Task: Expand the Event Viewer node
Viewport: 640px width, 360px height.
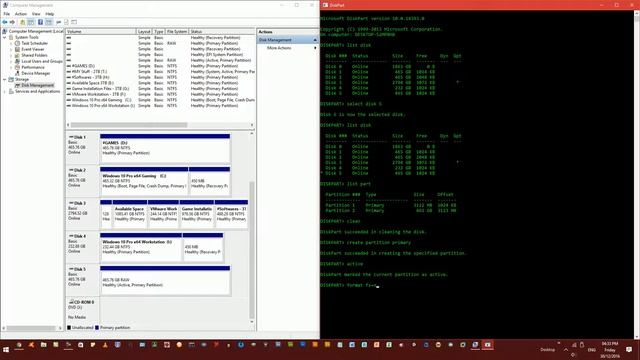Action: 11,49
